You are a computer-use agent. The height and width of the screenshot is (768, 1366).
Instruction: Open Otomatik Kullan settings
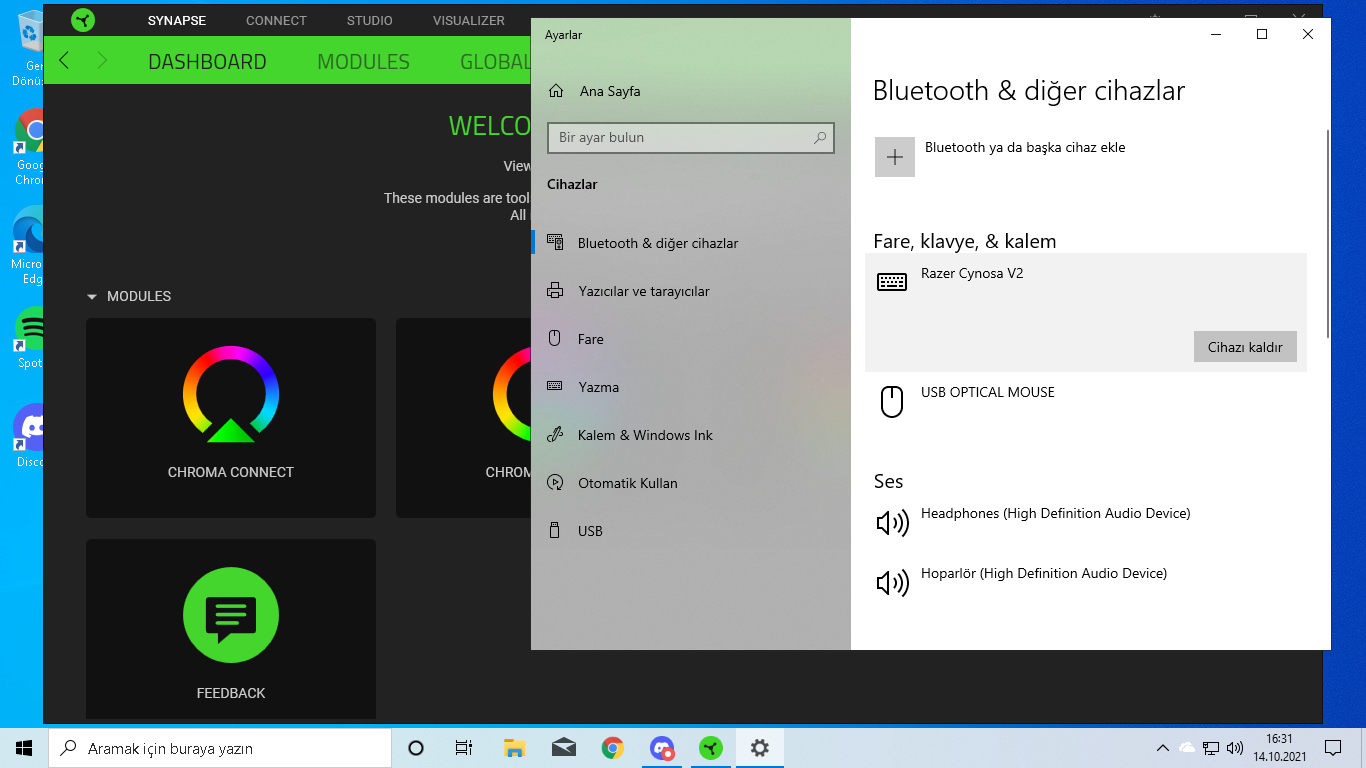coord(691,483)
